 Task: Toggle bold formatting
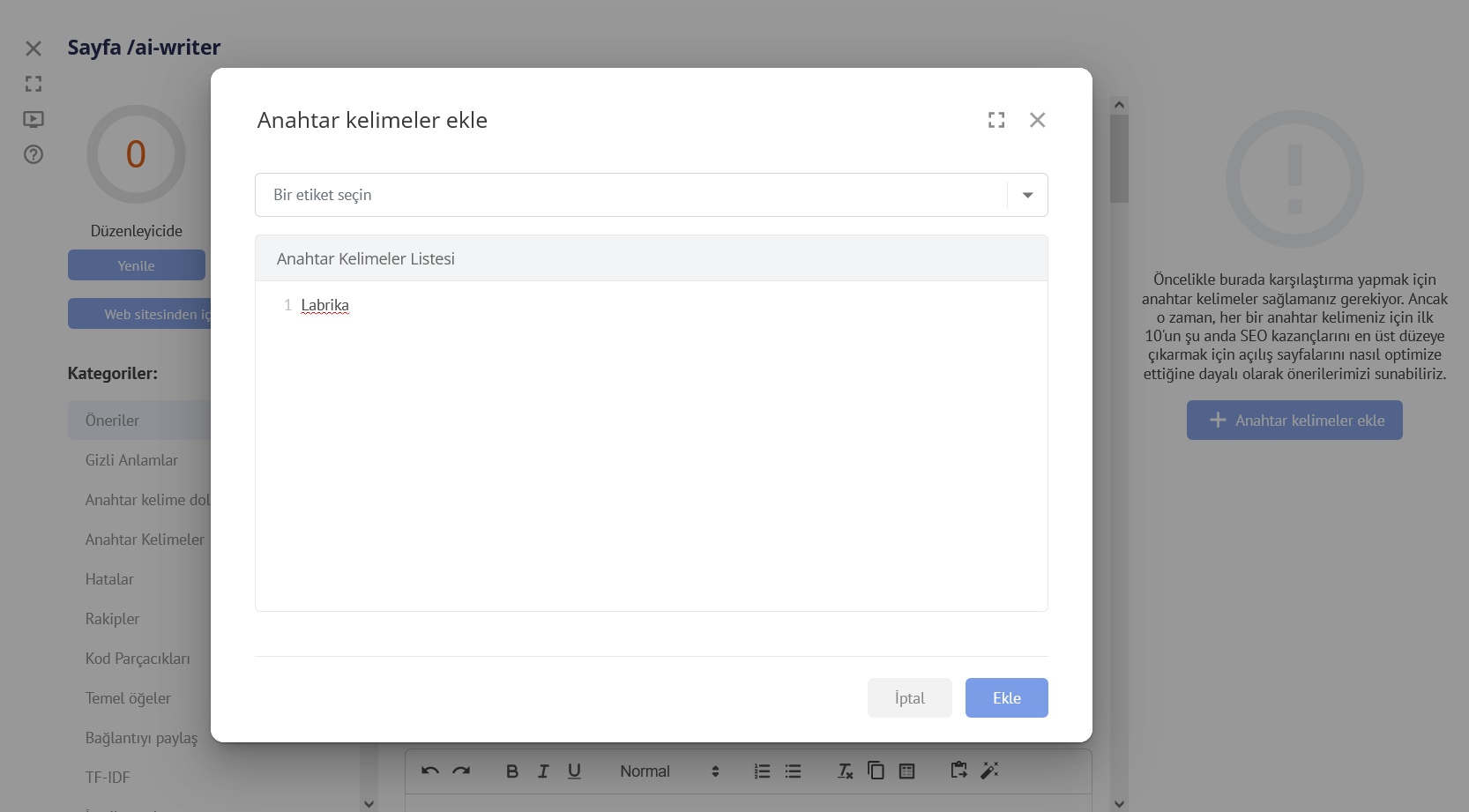pyautogui.click(x=511, y=771)
